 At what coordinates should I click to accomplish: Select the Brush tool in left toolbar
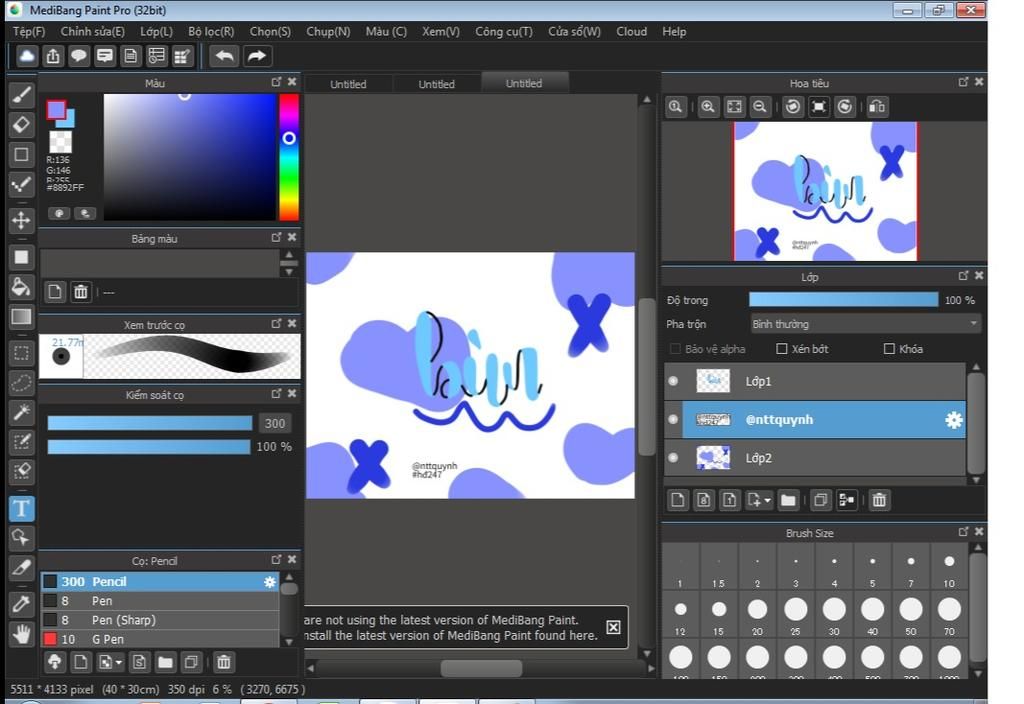point(22,95)
